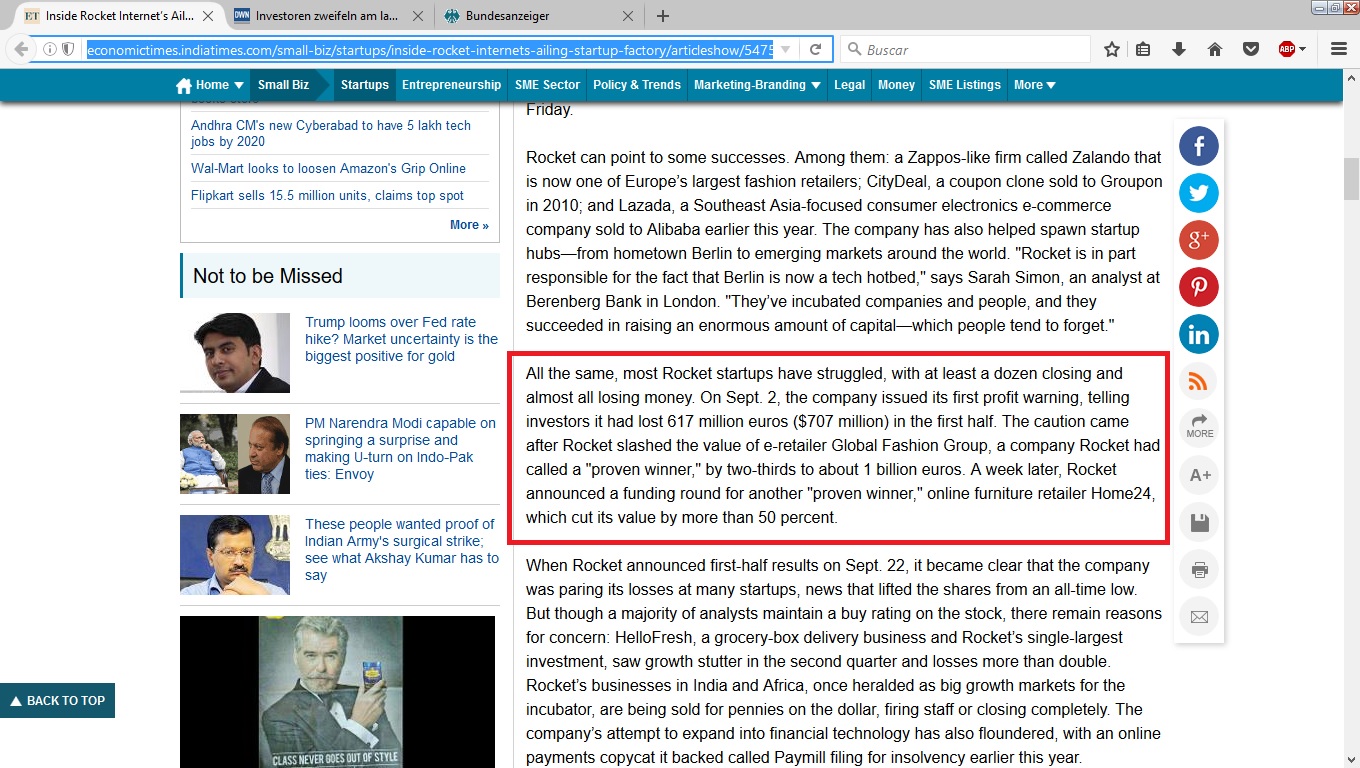1360x768 pixels.
Task: Close the Bundesanzeiger tab
Action: tap(628, 16)
